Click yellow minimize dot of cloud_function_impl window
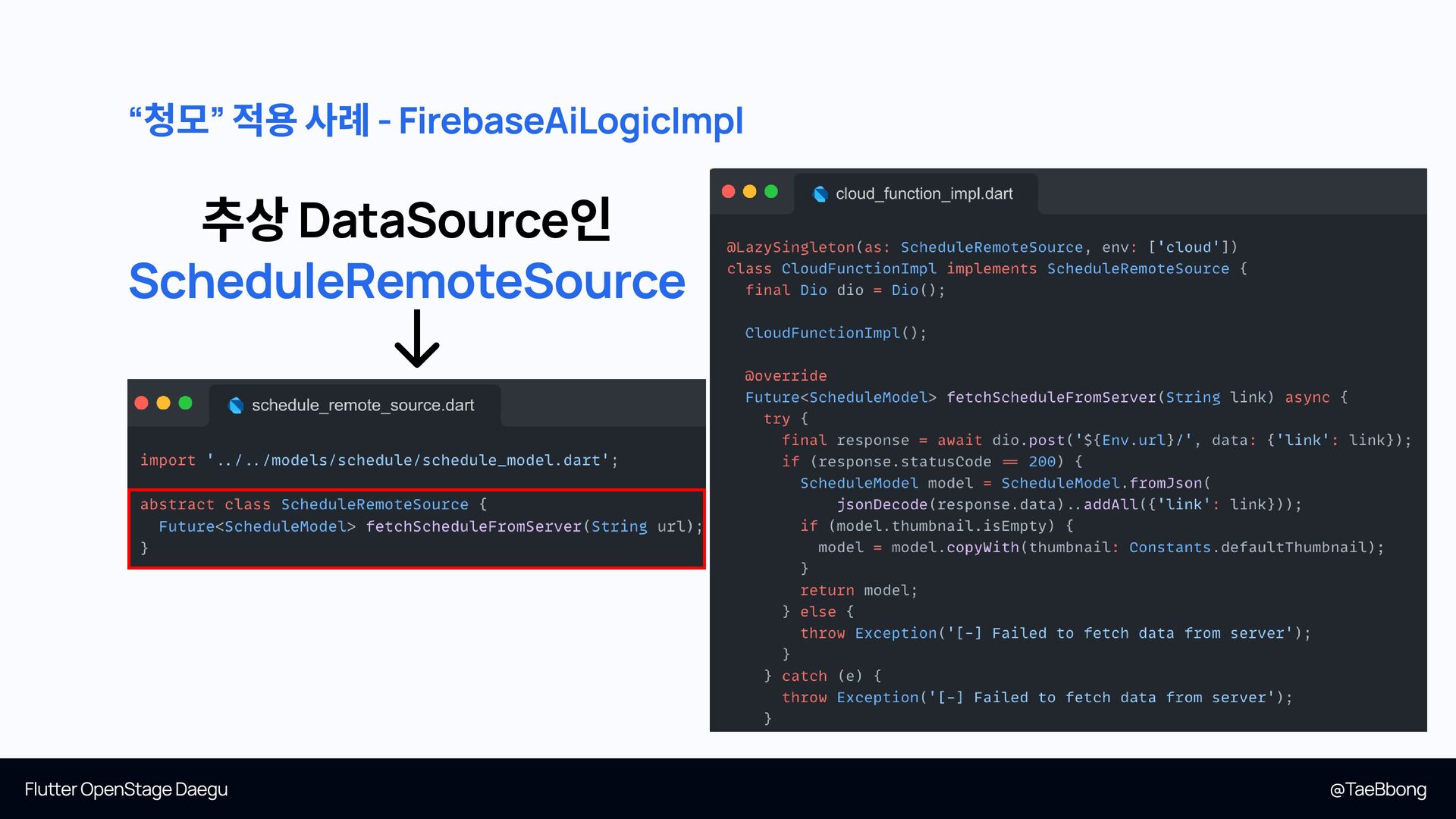Viewport: 1456px width, 819px height. click(x=750, y=192)
